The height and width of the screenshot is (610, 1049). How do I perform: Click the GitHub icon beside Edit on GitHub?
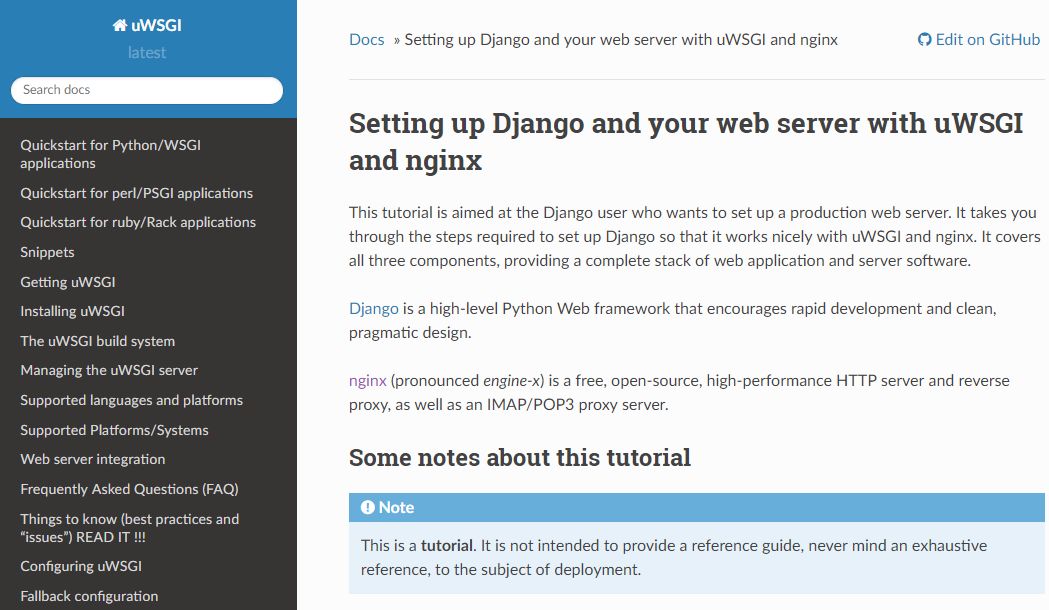pos(923,39)
